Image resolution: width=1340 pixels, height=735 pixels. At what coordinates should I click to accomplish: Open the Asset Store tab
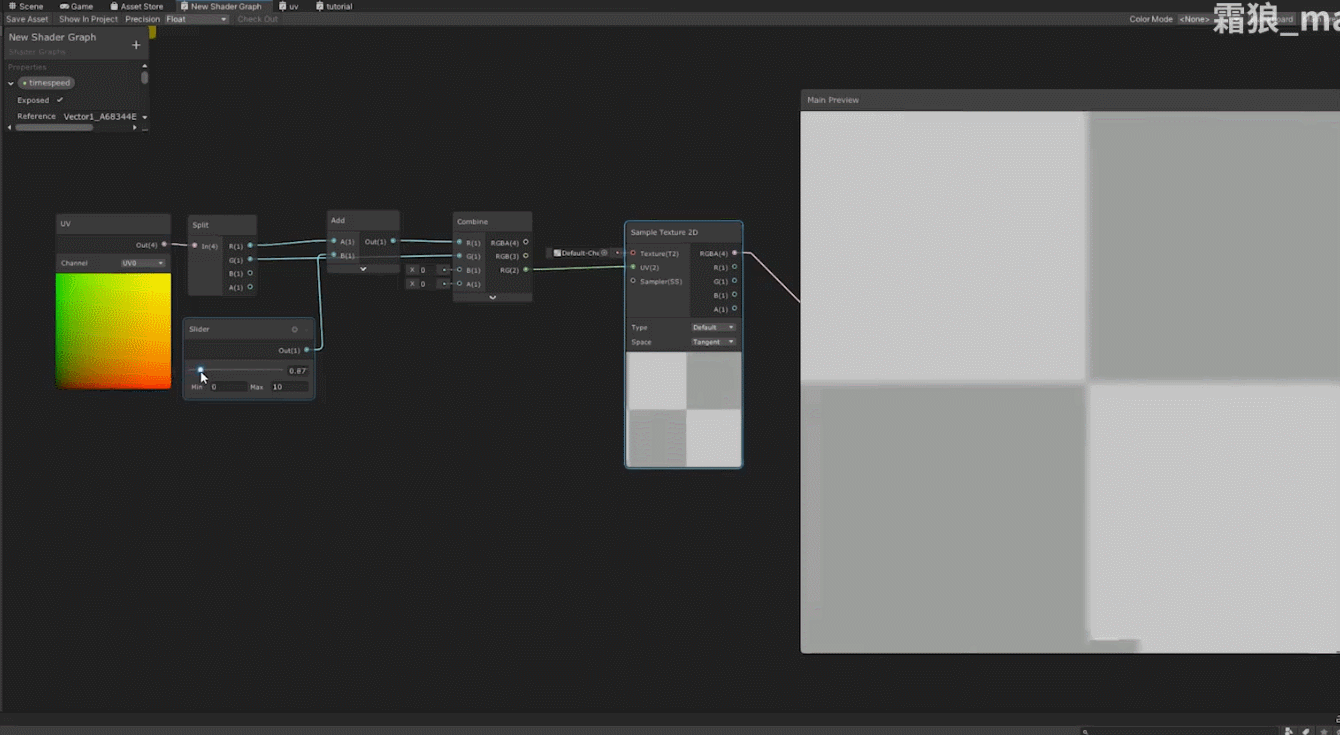pos(136,6)
